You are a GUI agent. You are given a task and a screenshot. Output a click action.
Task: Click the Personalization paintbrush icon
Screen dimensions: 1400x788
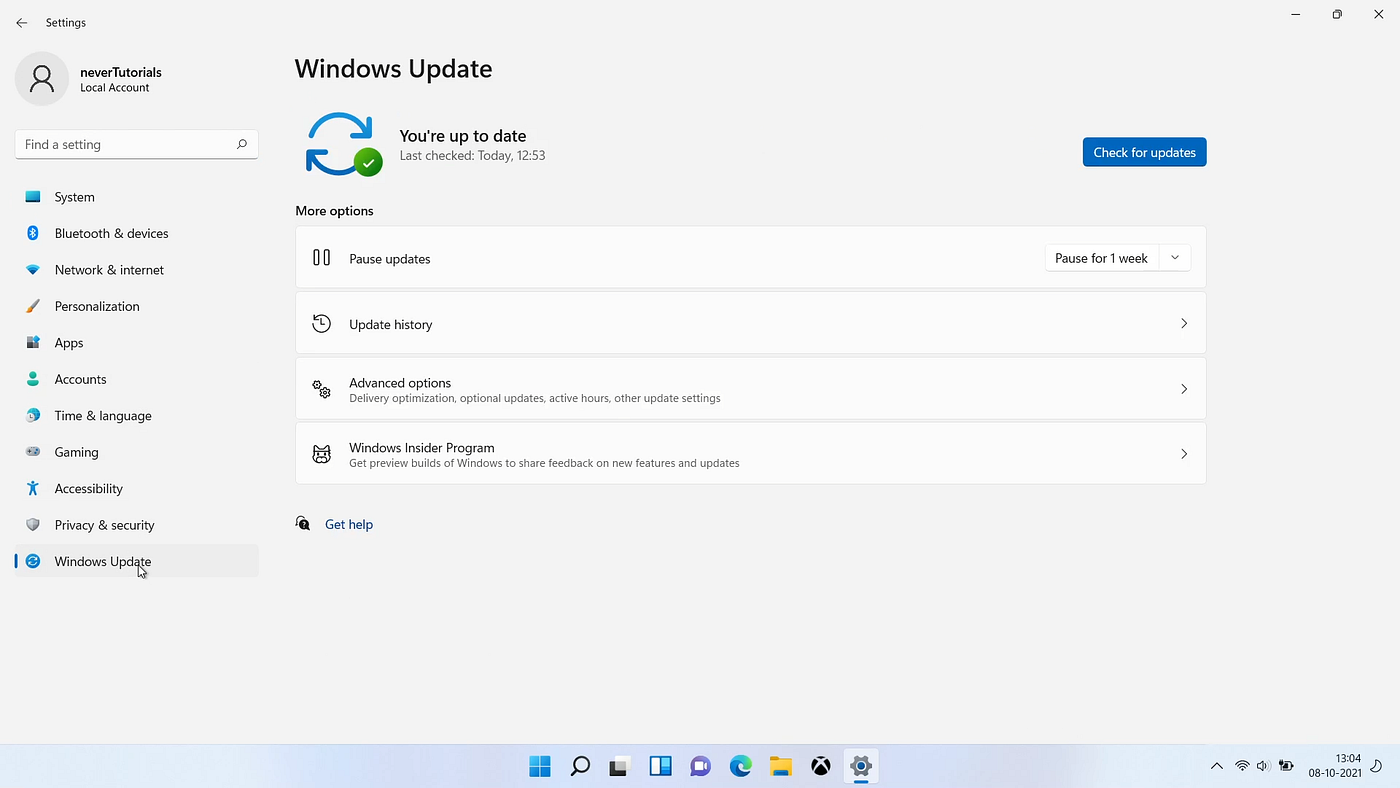pyautogui.click(x=32, y=306)
